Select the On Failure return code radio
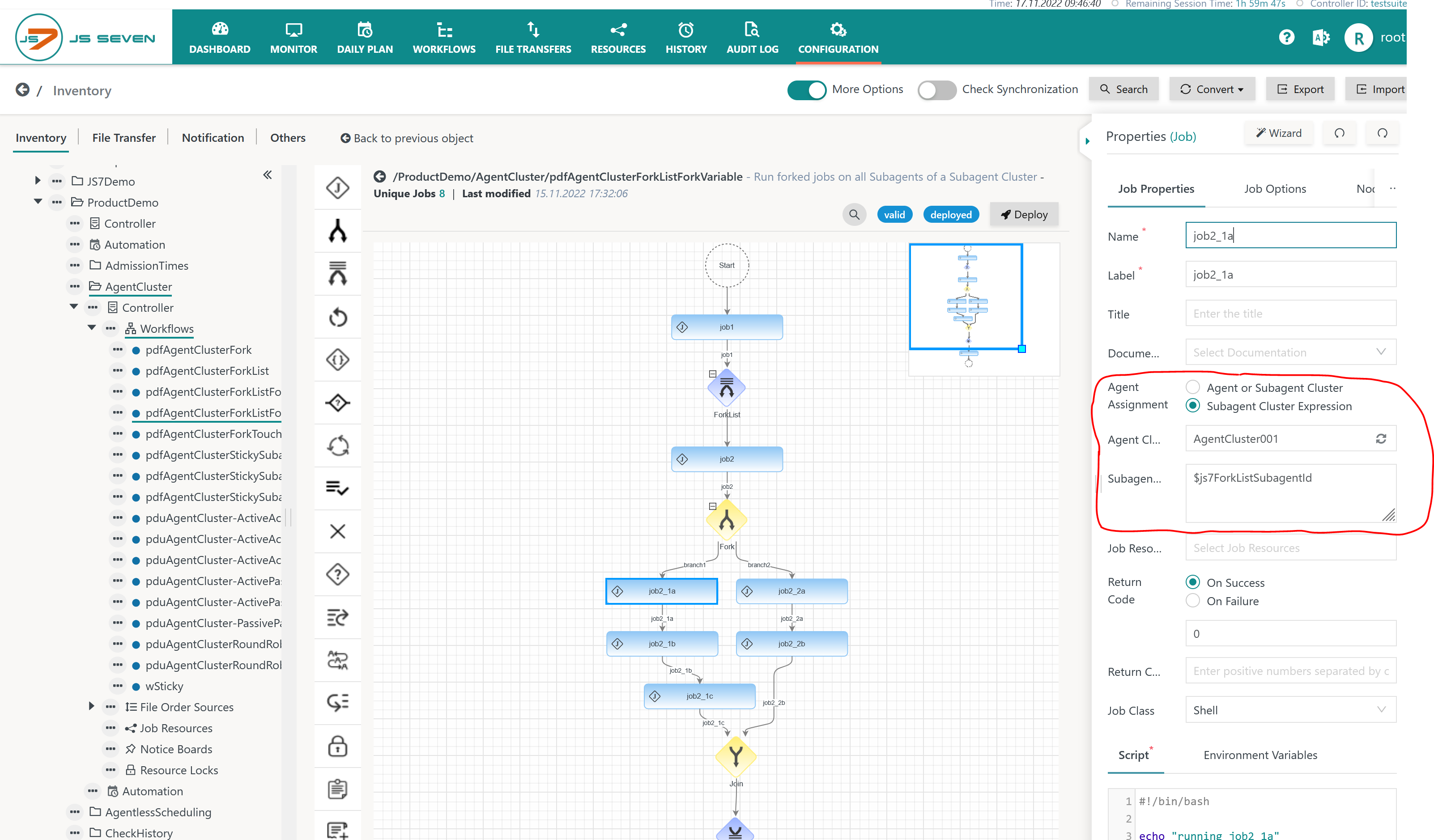Image resolution: width=1434 pixels, height=840 pixels. click(1192, 601)
